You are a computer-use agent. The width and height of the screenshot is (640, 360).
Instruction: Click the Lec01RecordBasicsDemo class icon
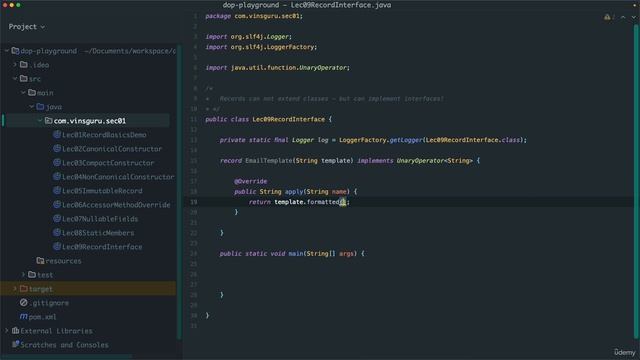(57, 134)
